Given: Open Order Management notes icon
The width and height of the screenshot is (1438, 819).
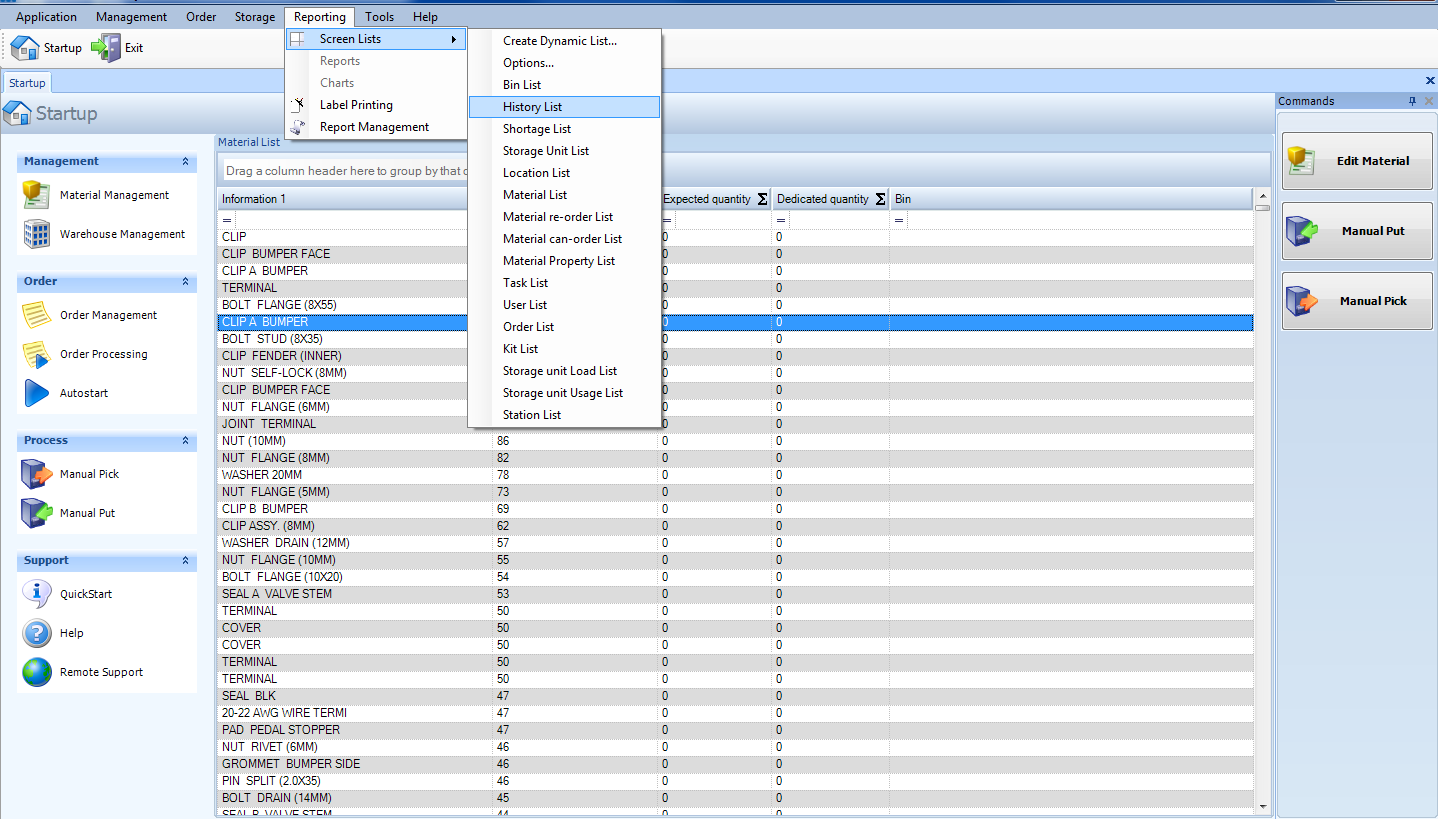Looking at the screenshot, I should click(37, 315).
